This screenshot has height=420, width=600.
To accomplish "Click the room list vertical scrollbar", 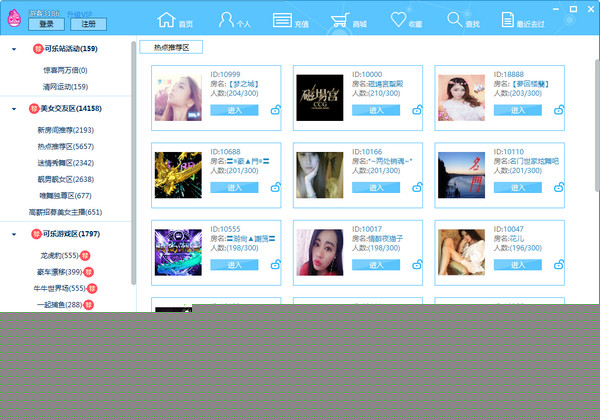I will [x=597, y=125].
